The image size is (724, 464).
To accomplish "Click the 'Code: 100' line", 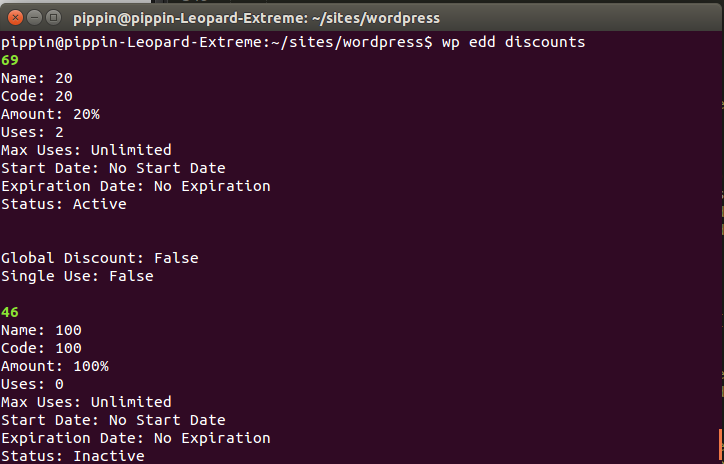I will pos(41,348).
